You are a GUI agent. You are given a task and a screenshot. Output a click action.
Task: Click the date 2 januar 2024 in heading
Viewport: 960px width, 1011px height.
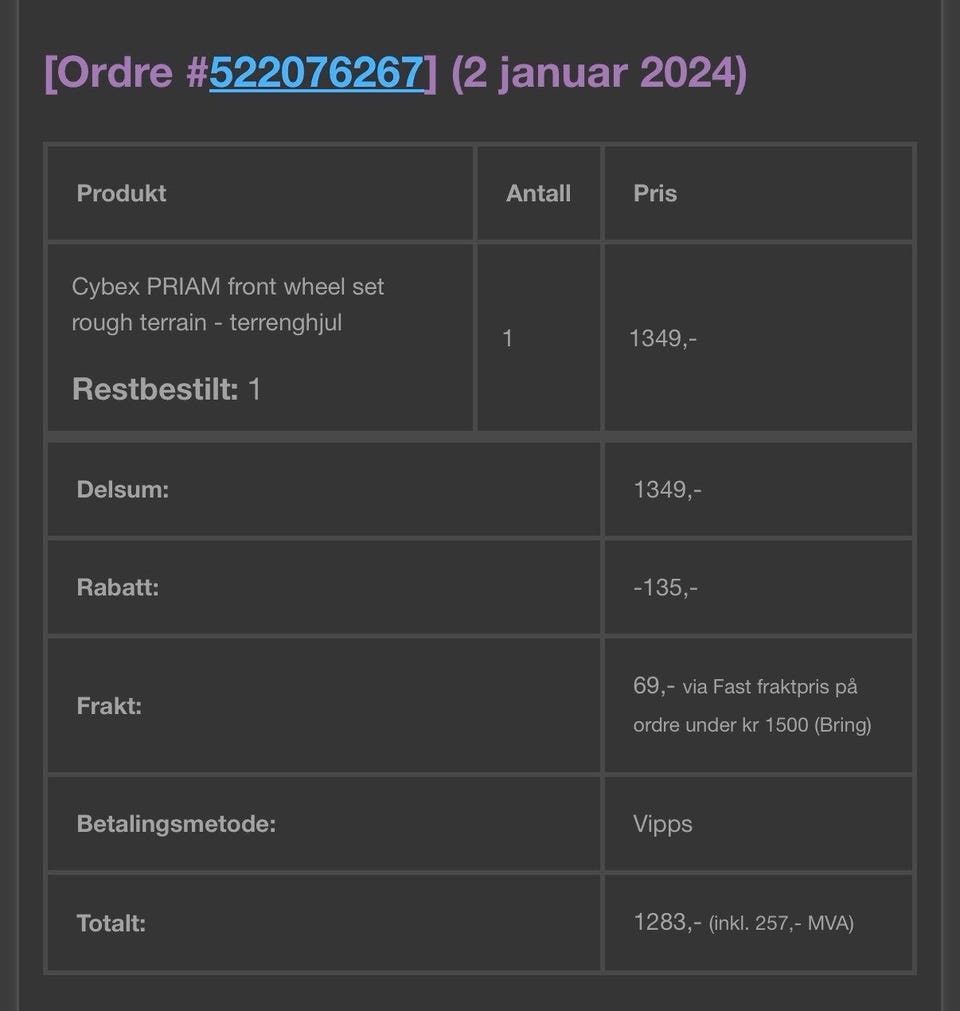(x=599, y=72)
